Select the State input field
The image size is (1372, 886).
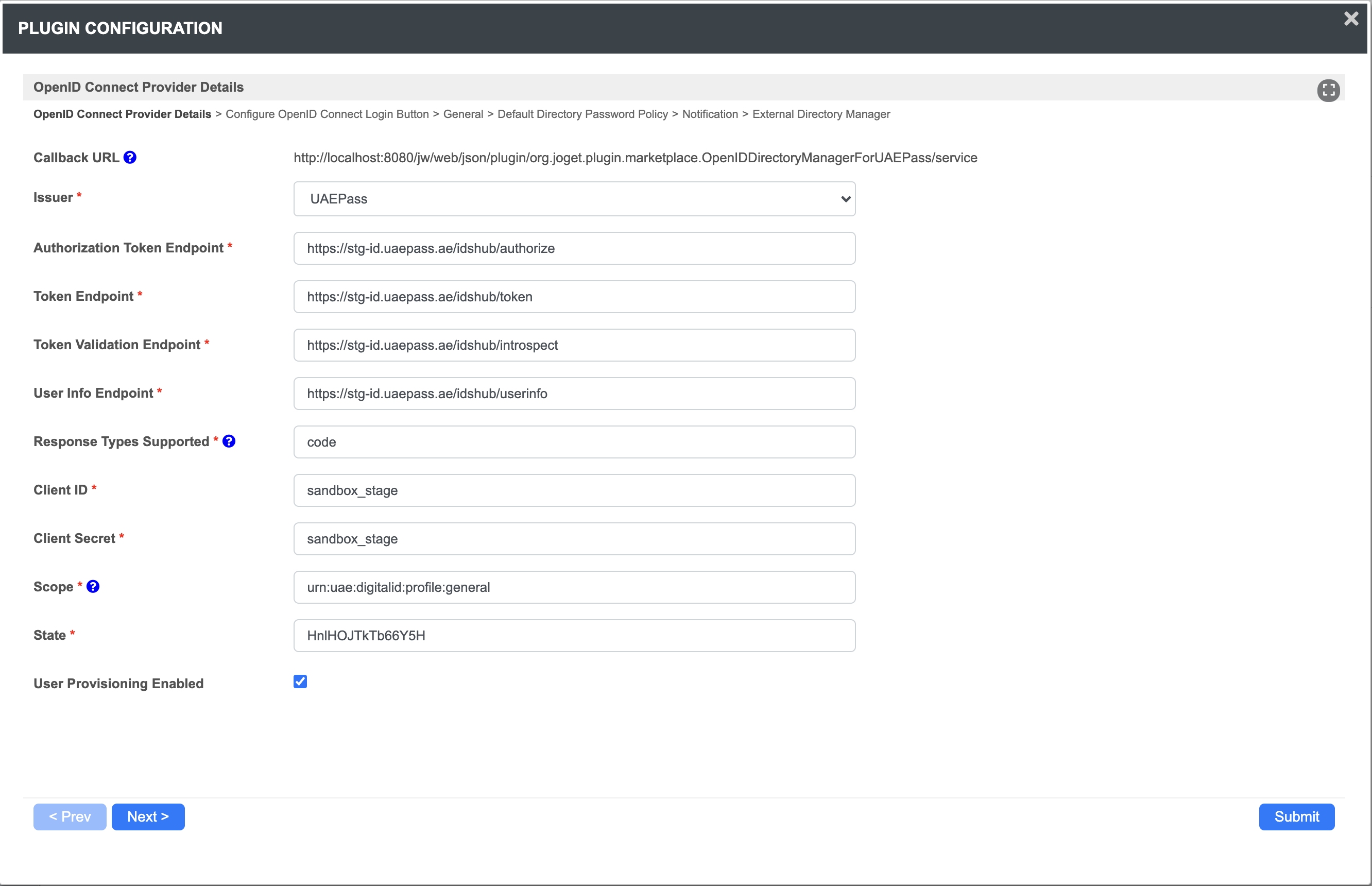coord(574,635)
